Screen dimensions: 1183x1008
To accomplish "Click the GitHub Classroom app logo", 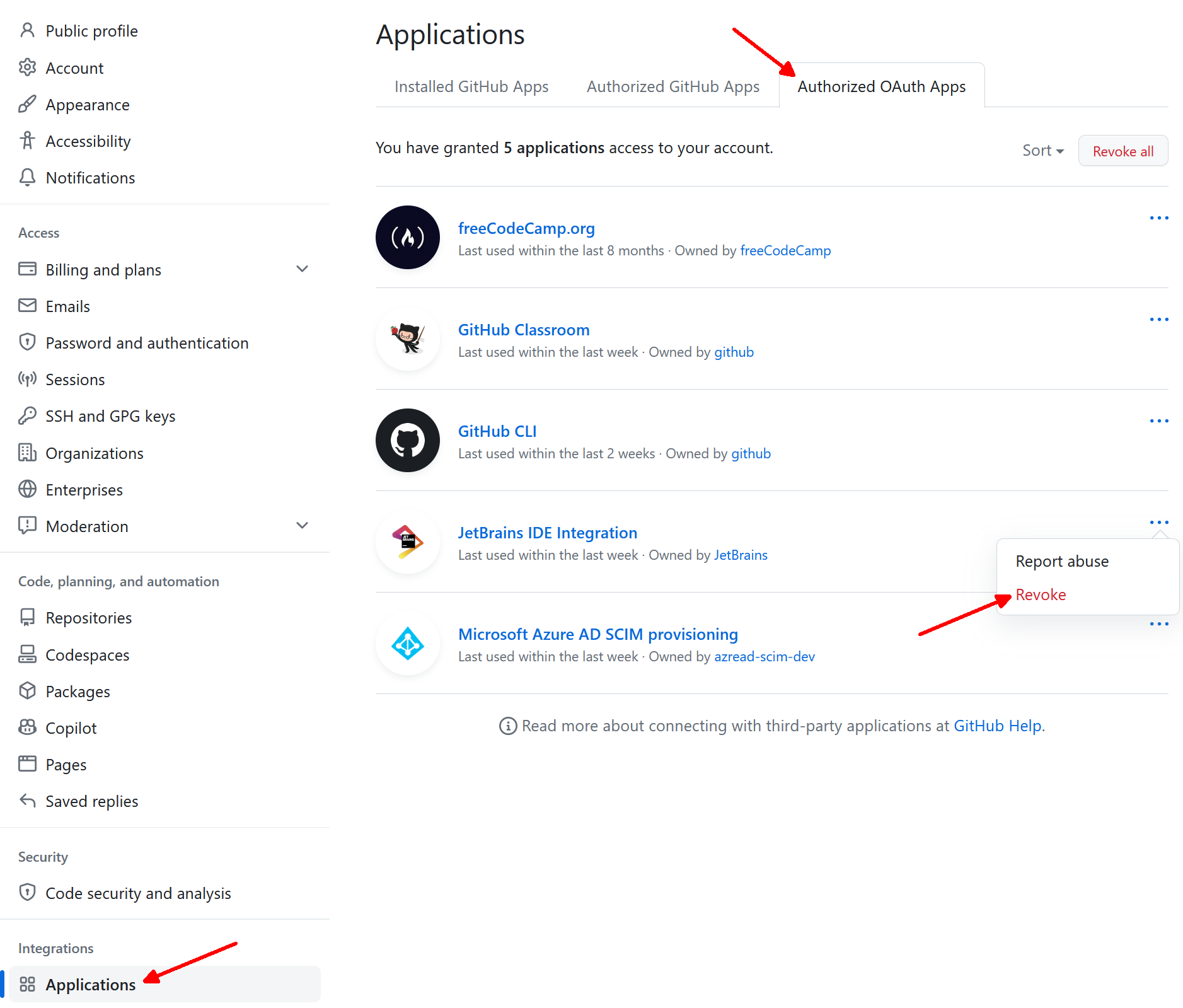I will (408, 339).
